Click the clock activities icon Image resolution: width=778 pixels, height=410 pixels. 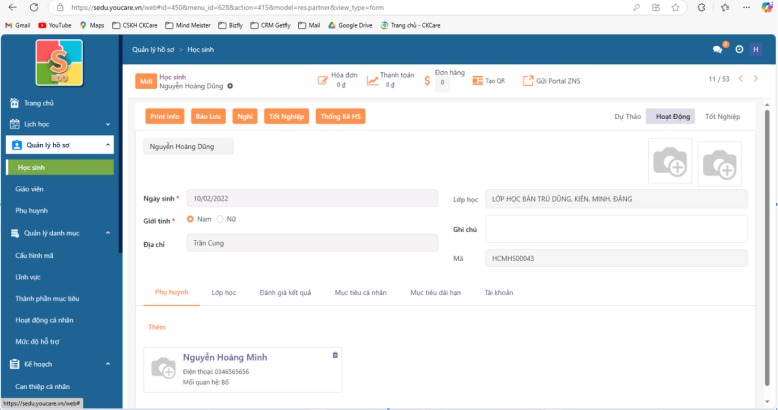pyautogui.click(x=739, y=49)
